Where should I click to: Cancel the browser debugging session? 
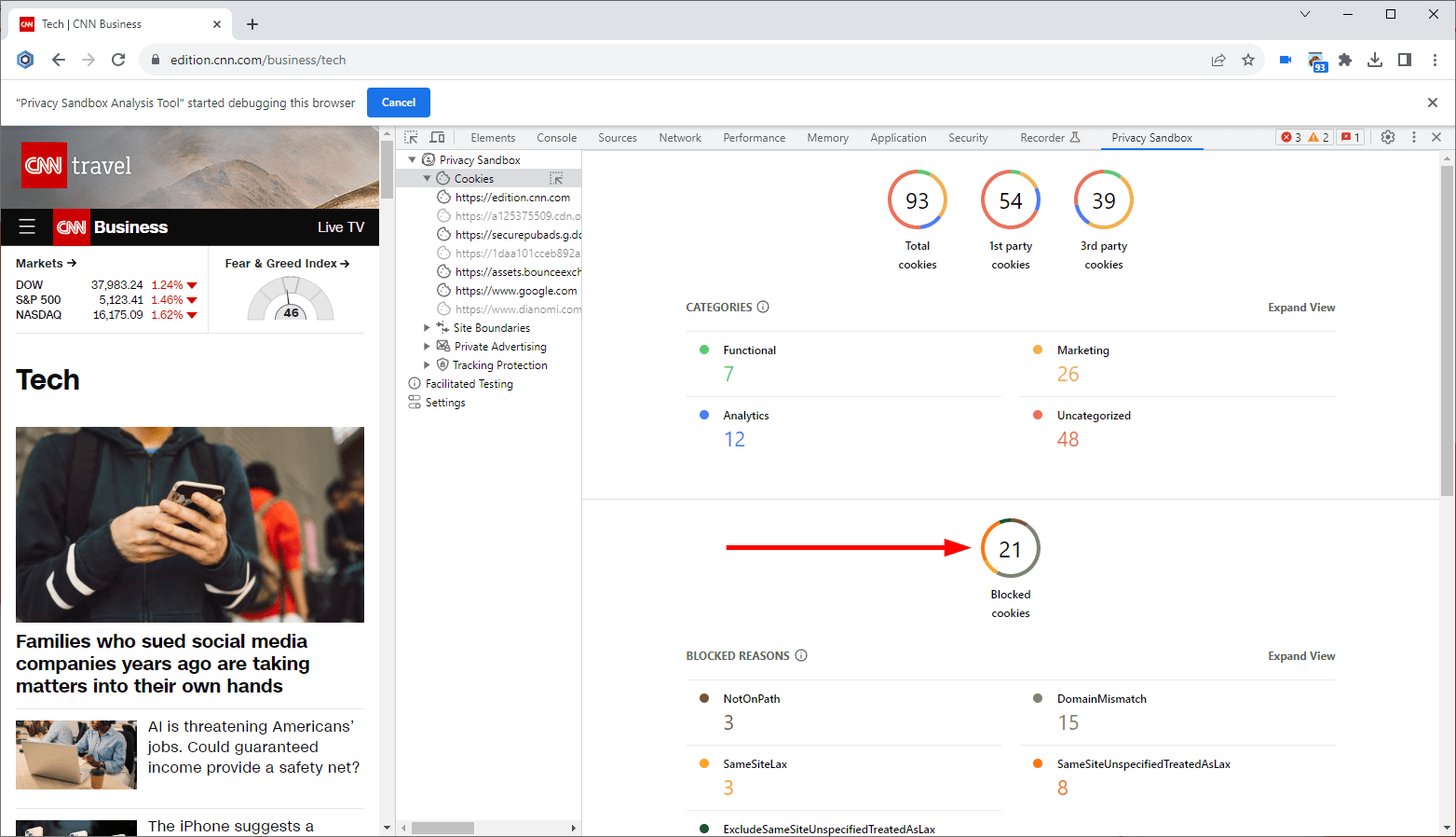pos(398,103)
